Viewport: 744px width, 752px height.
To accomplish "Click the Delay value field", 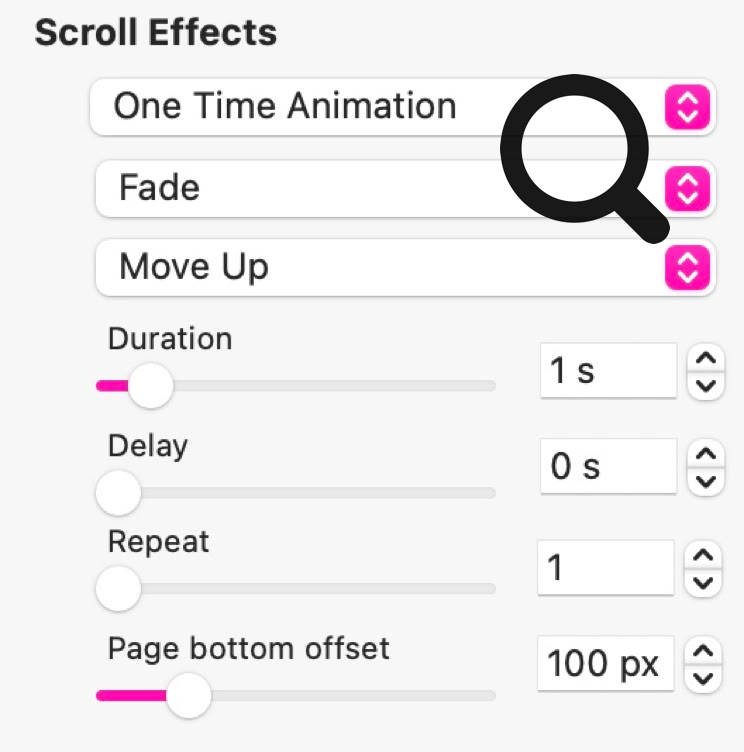I will 607,466.
